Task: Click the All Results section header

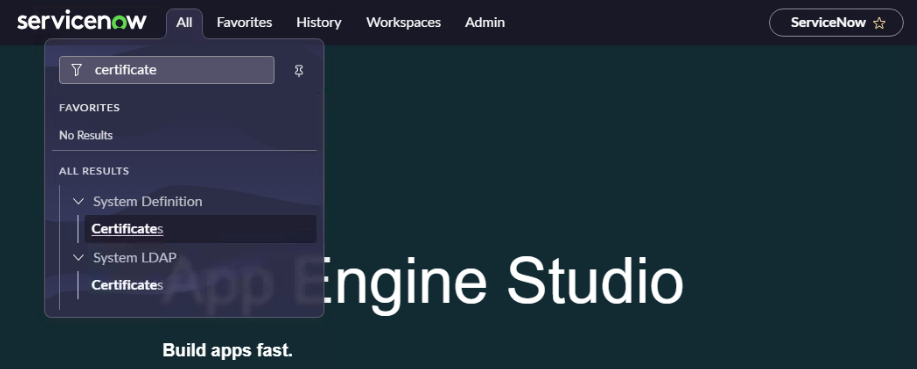Action: (x=94, y=171)
